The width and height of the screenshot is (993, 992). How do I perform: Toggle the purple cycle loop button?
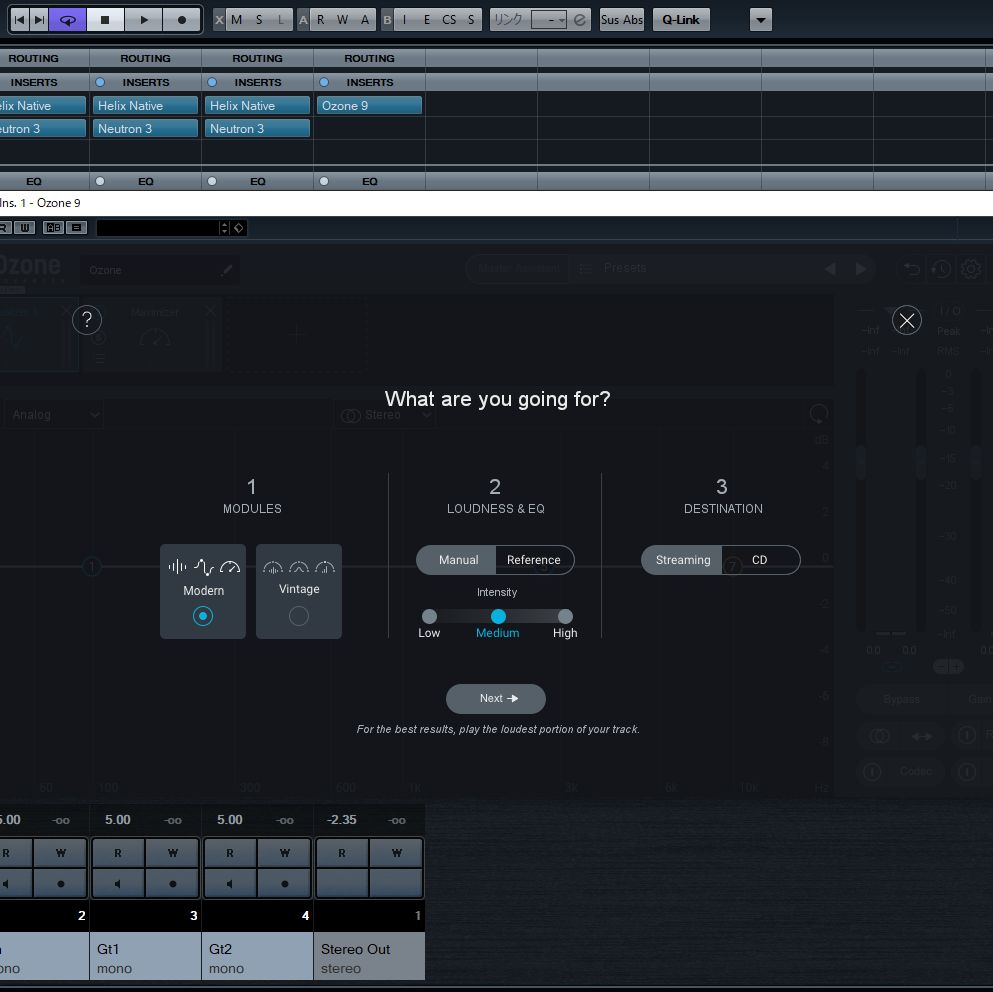[67, 20]
